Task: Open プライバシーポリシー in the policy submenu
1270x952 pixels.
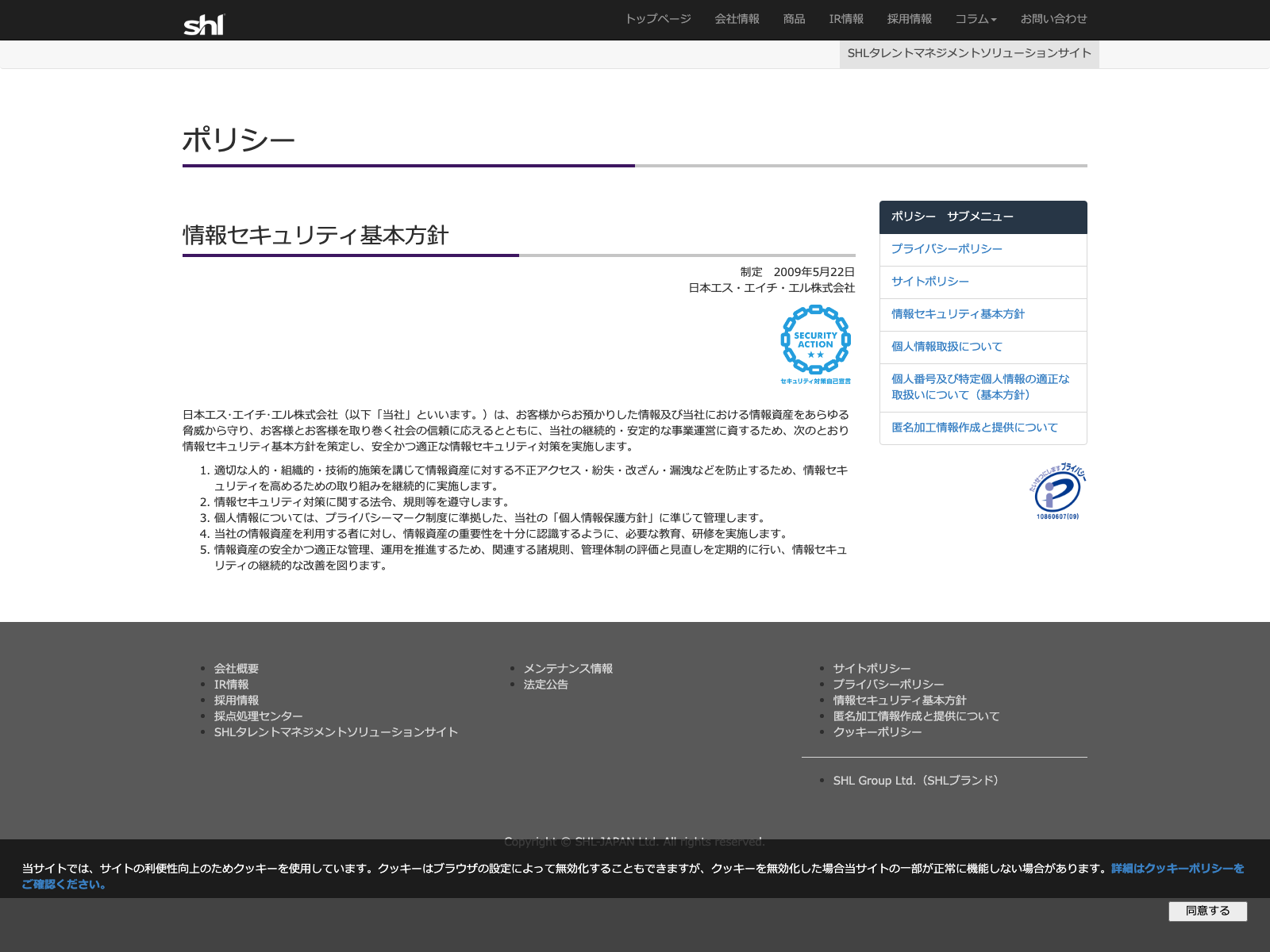Action: (946, 249)
